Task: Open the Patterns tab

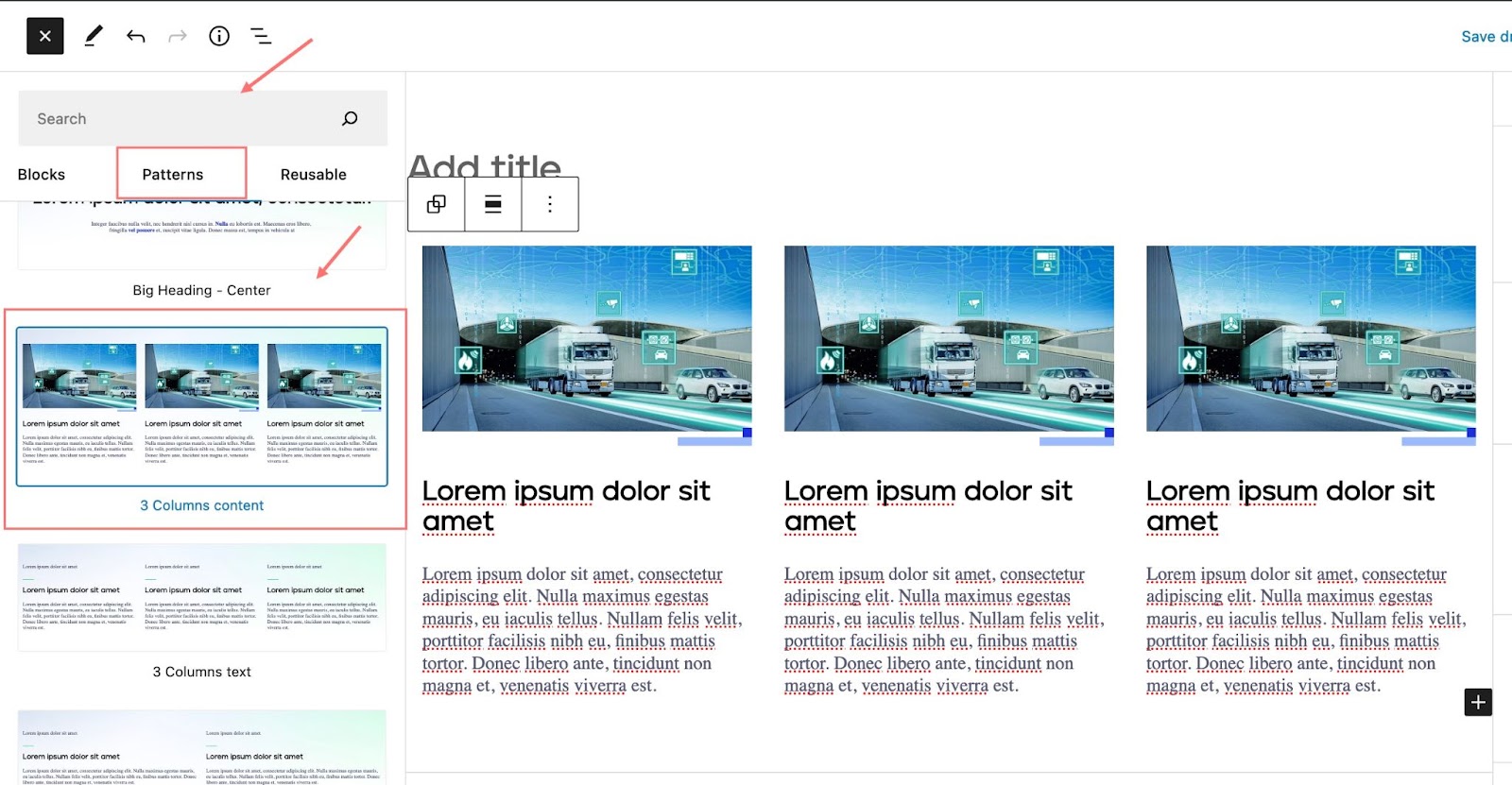Action: pos(173,175)
